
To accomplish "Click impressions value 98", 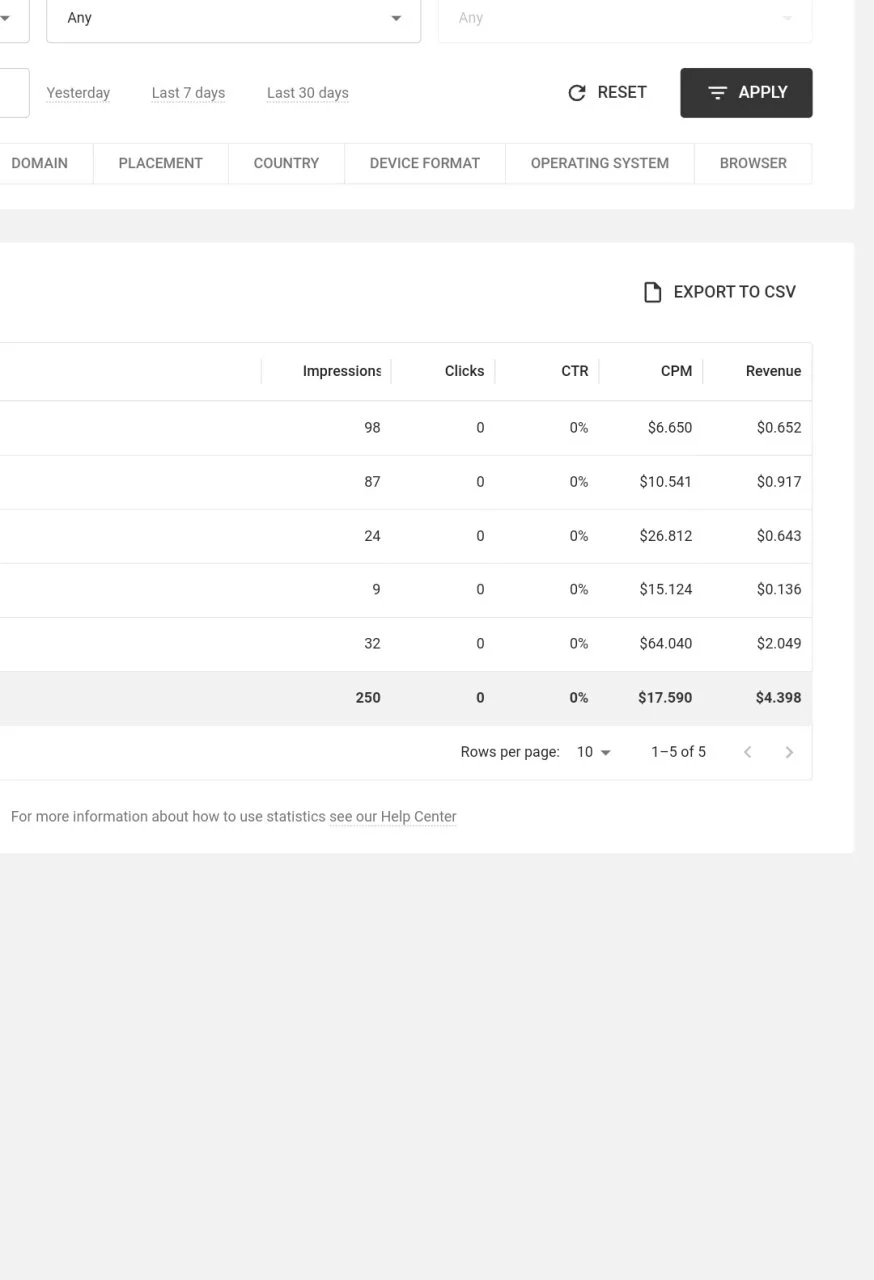I will [372, 428].
